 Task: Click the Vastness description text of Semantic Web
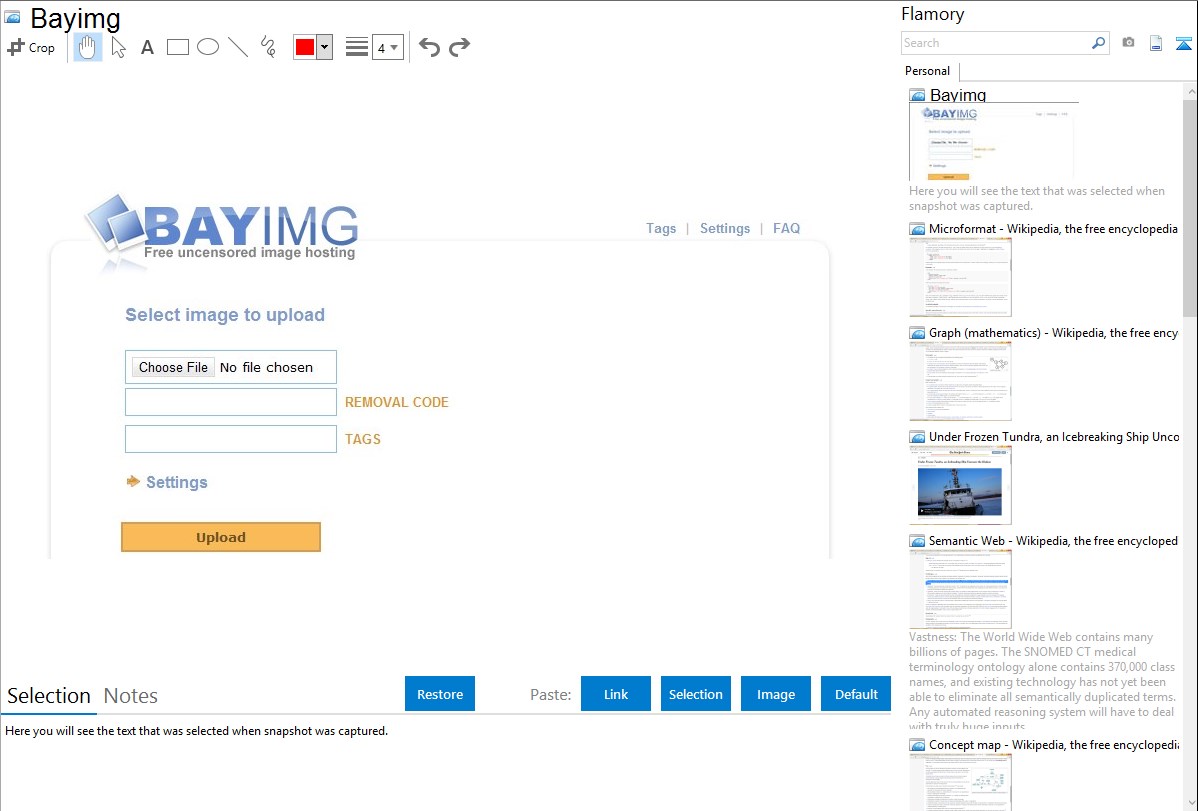click(1043, 682)
